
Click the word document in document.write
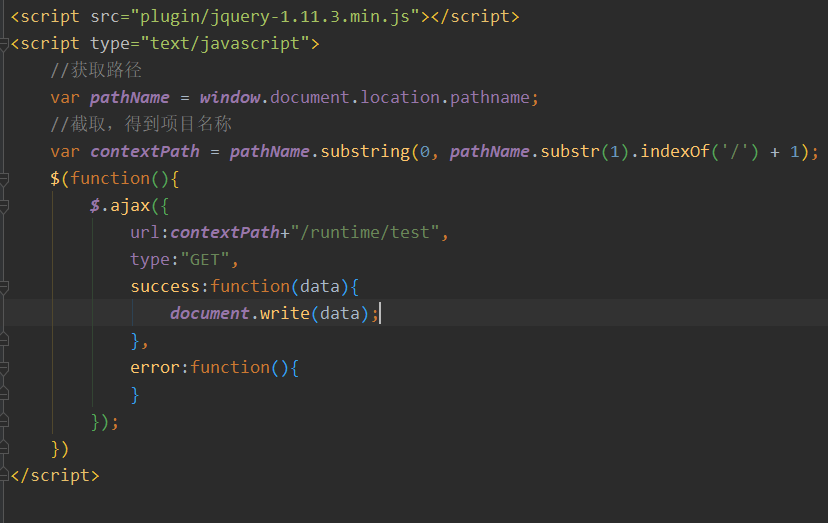[x=210, y=313]
